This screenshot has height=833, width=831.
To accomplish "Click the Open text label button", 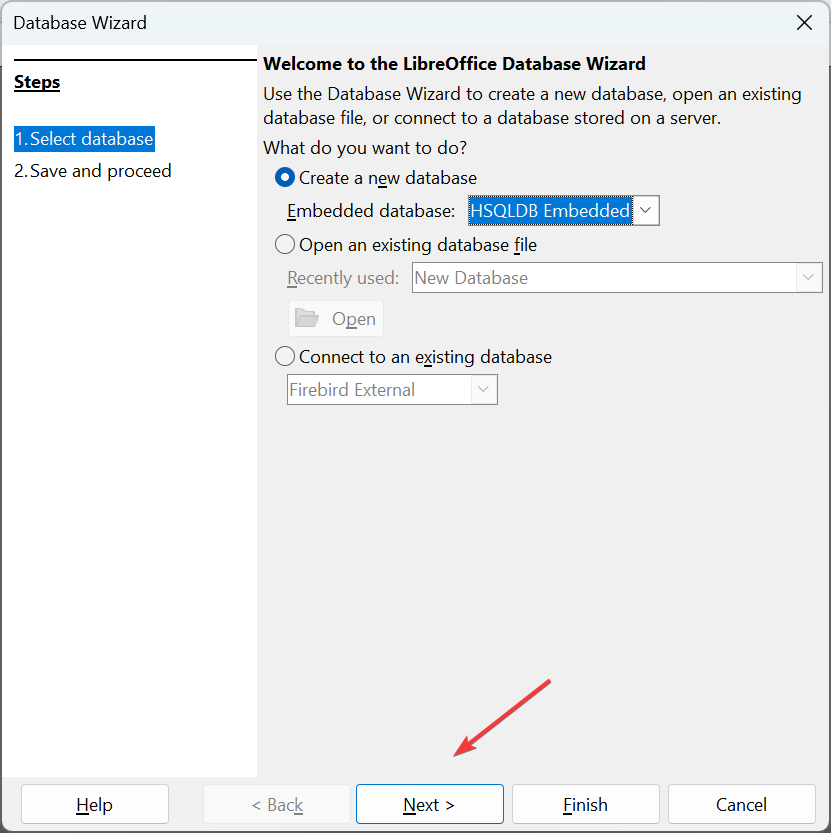I will 354,319.
